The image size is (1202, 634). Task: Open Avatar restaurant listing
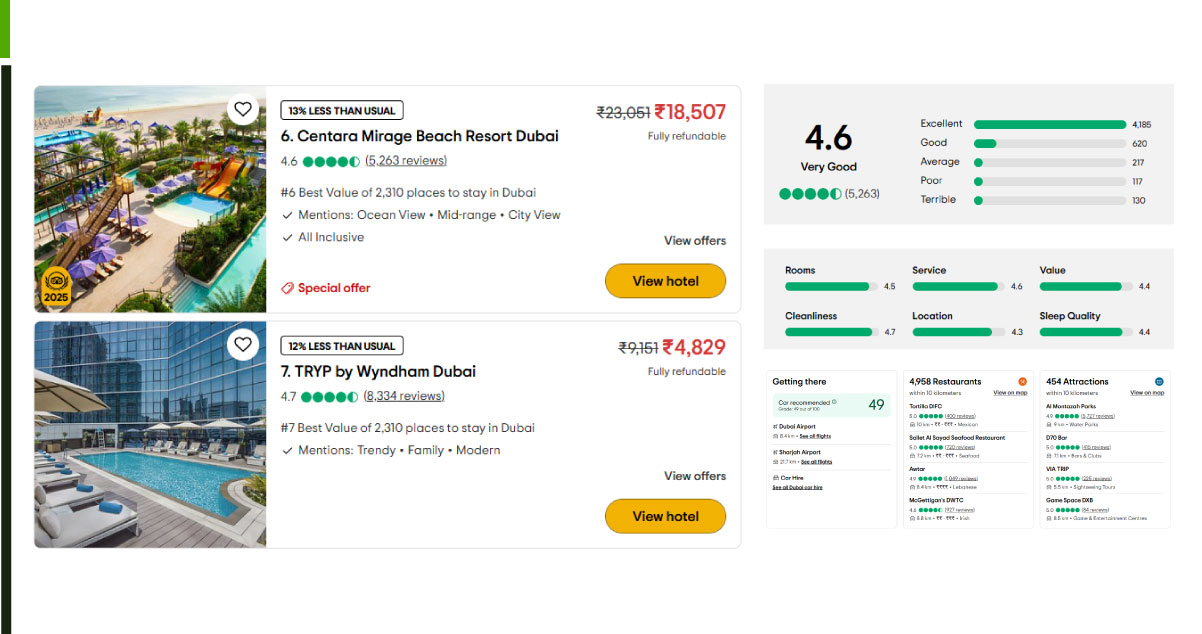tap(919, 469)
